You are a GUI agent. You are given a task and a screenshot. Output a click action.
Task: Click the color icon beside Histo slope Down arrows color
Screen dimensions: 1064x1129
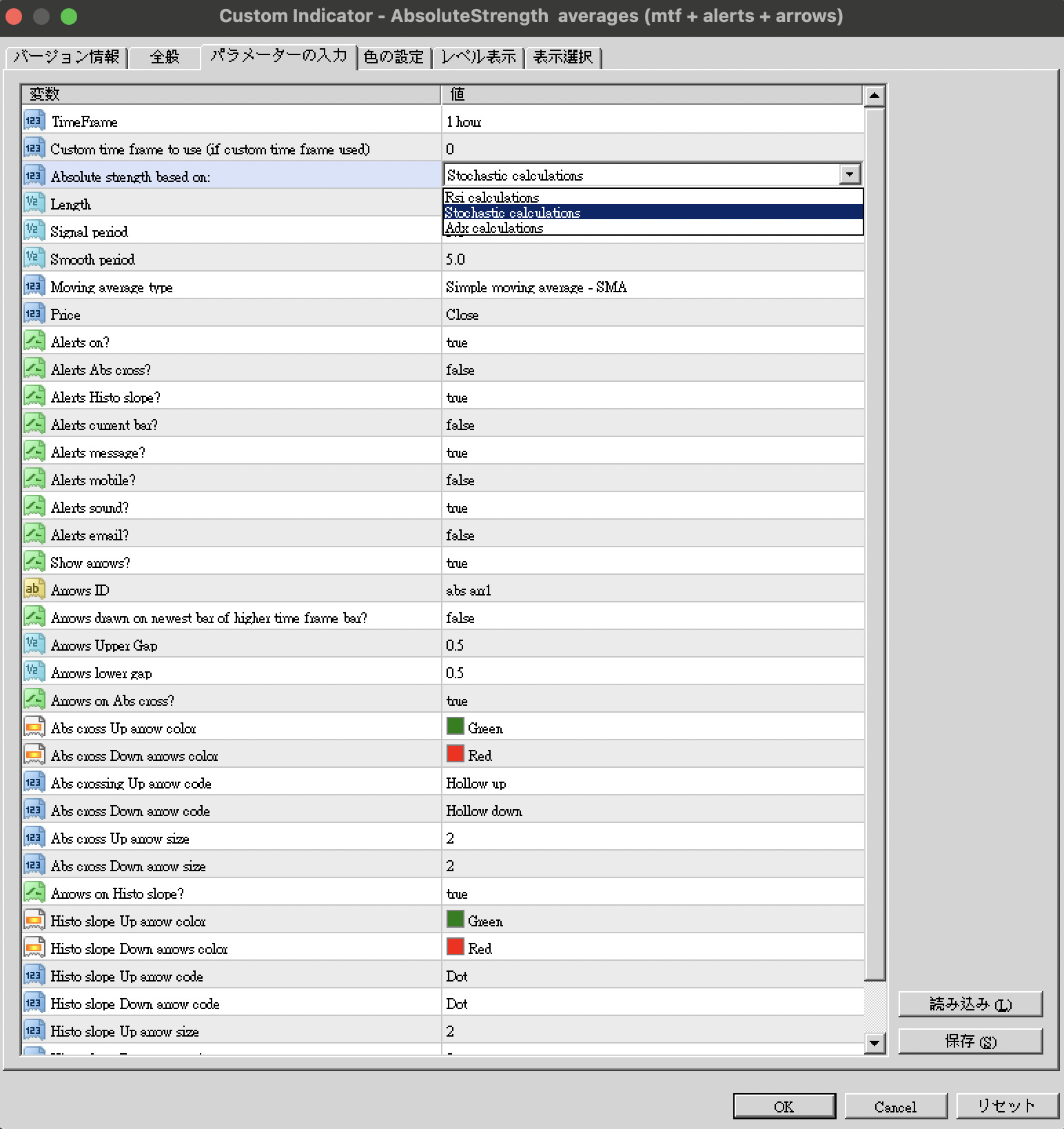tap(34, 948)
